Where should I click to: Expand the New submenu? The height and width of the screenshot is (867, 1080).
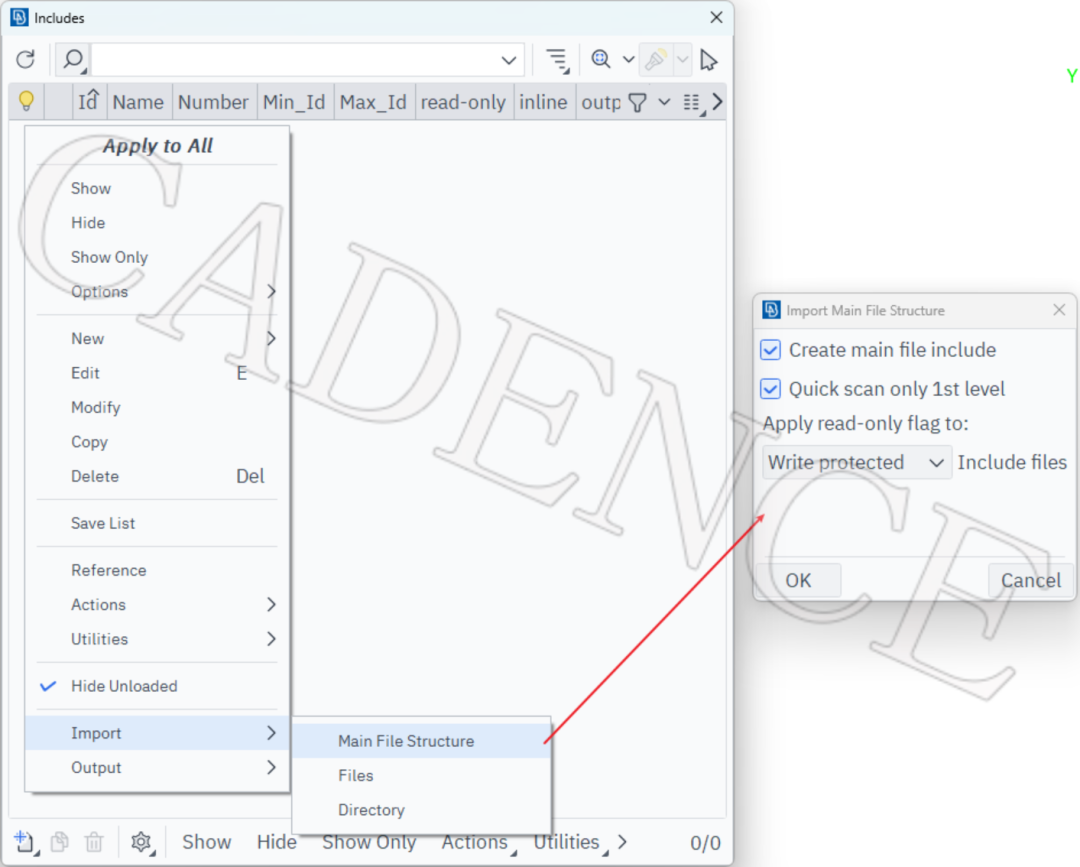coord(157,339)
